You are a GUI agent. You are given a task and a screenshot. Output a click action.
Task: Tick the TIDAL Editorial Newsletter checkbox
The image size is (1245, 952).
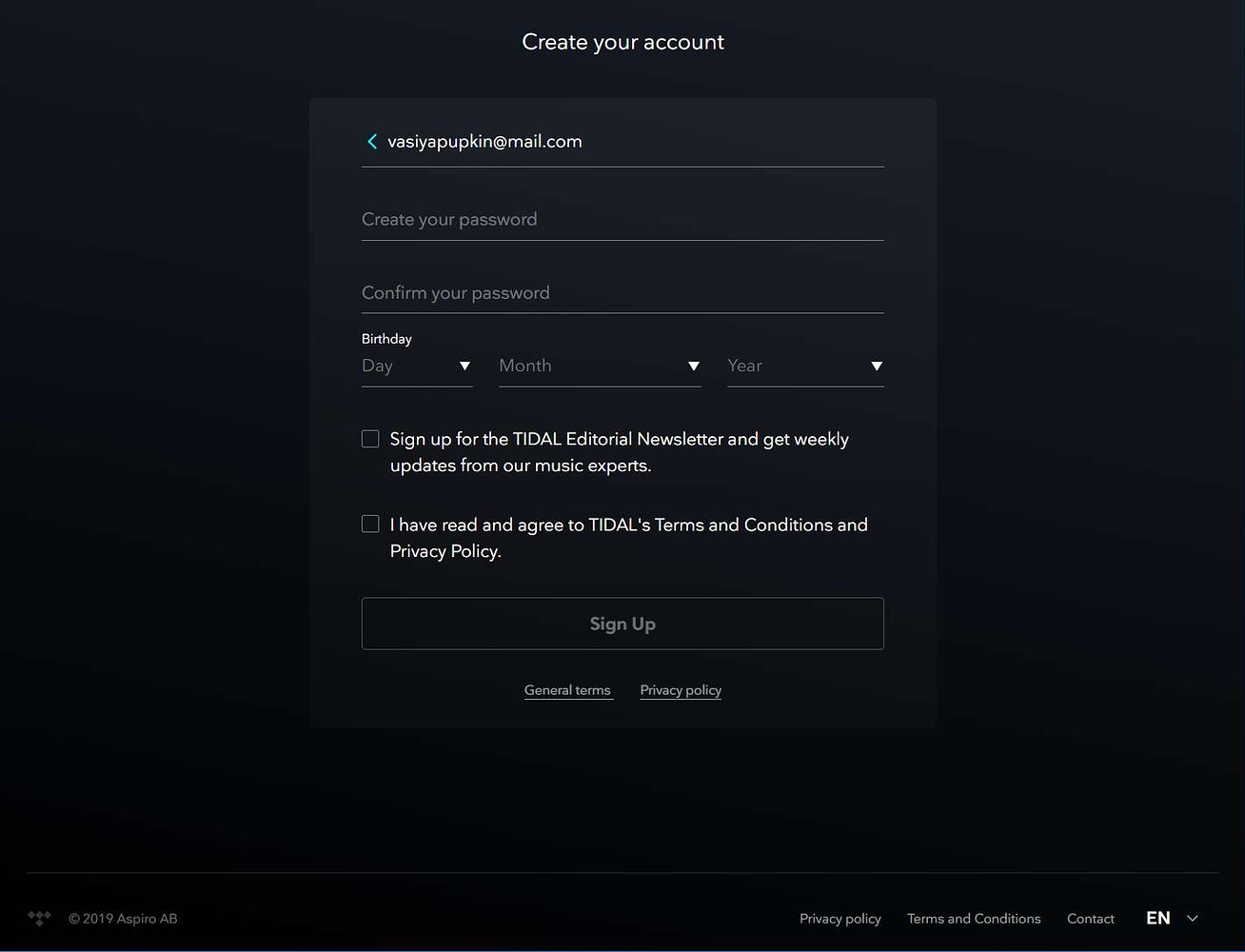coord(370,439)
